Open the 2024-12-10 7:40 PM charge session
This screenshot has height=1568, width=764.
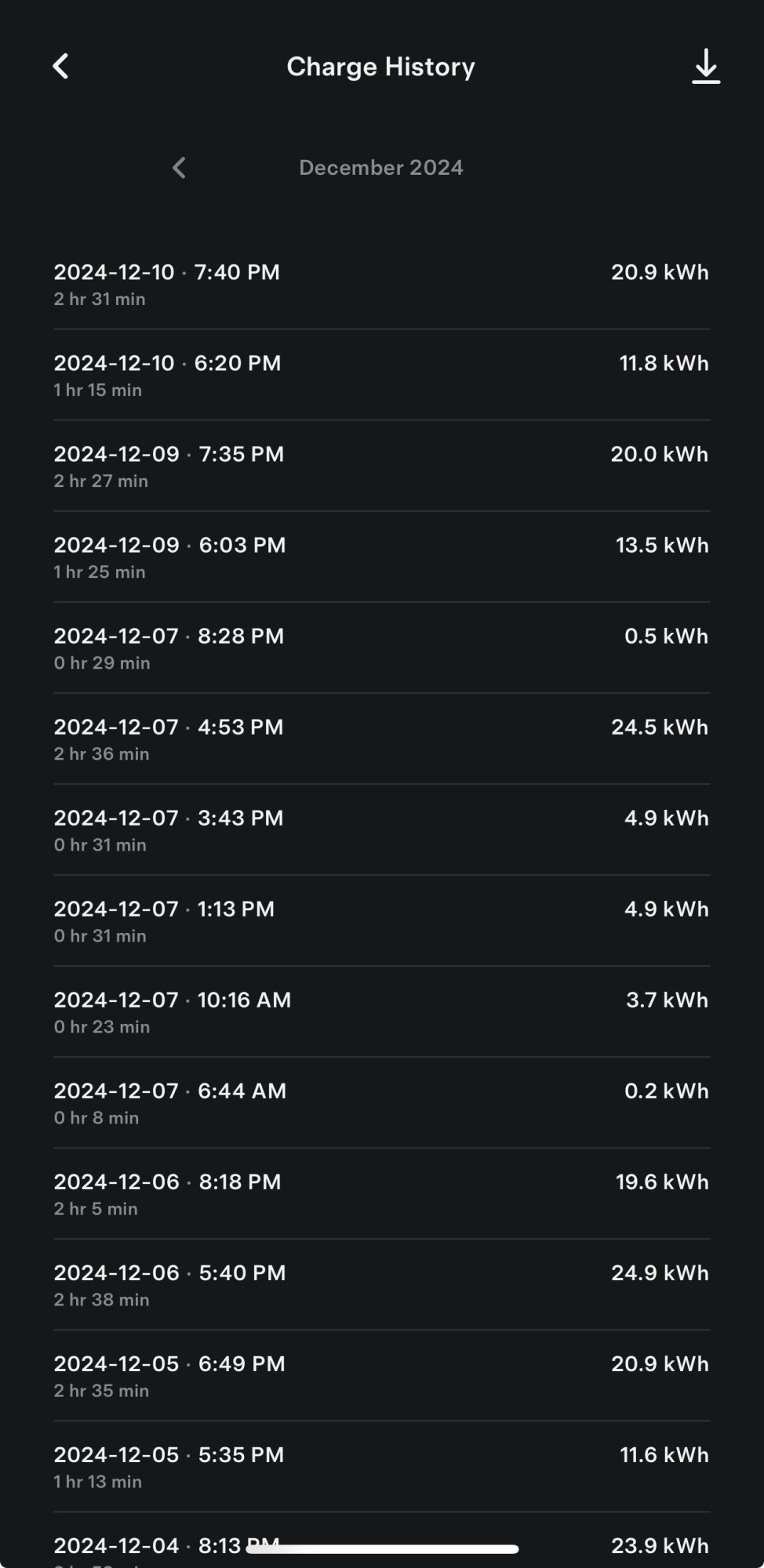pyautogui.click(x=381, y=284)
